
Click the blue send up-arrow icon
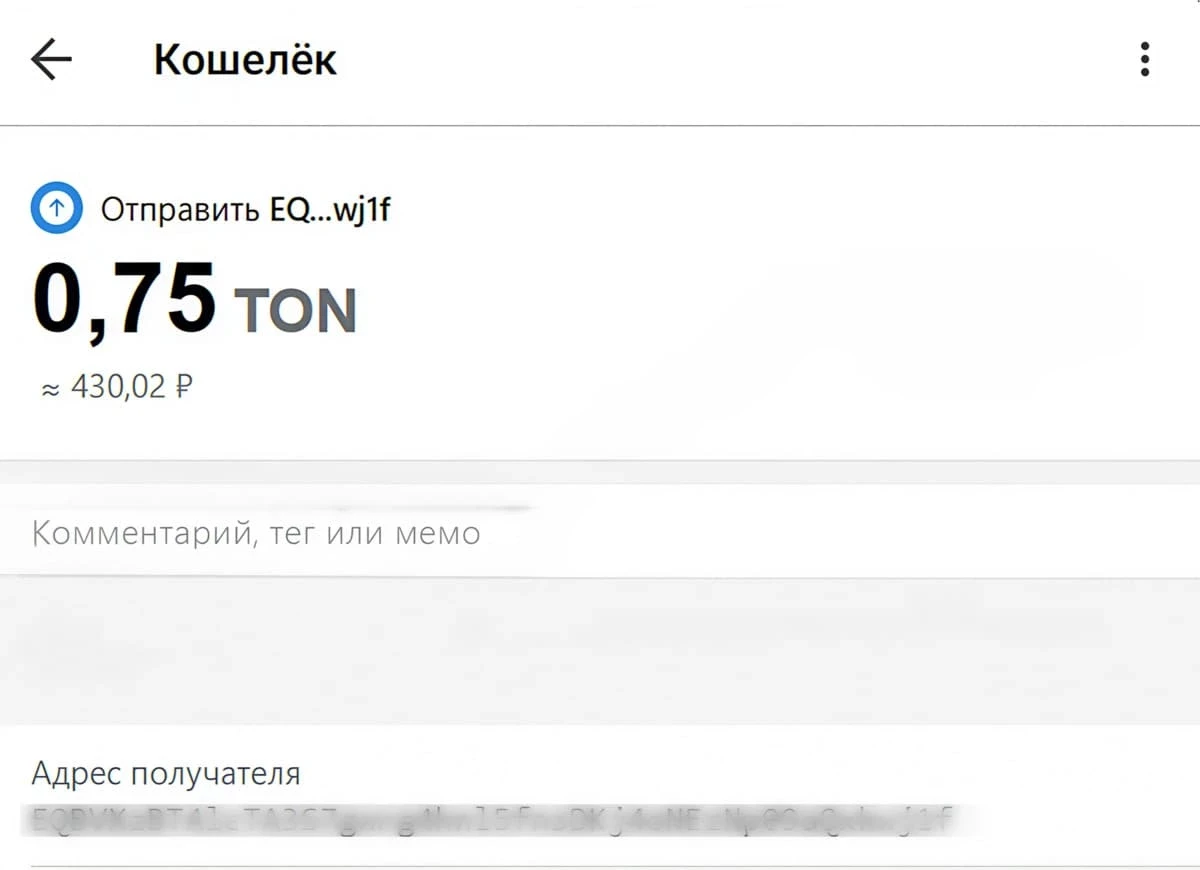tap(56, 208)
